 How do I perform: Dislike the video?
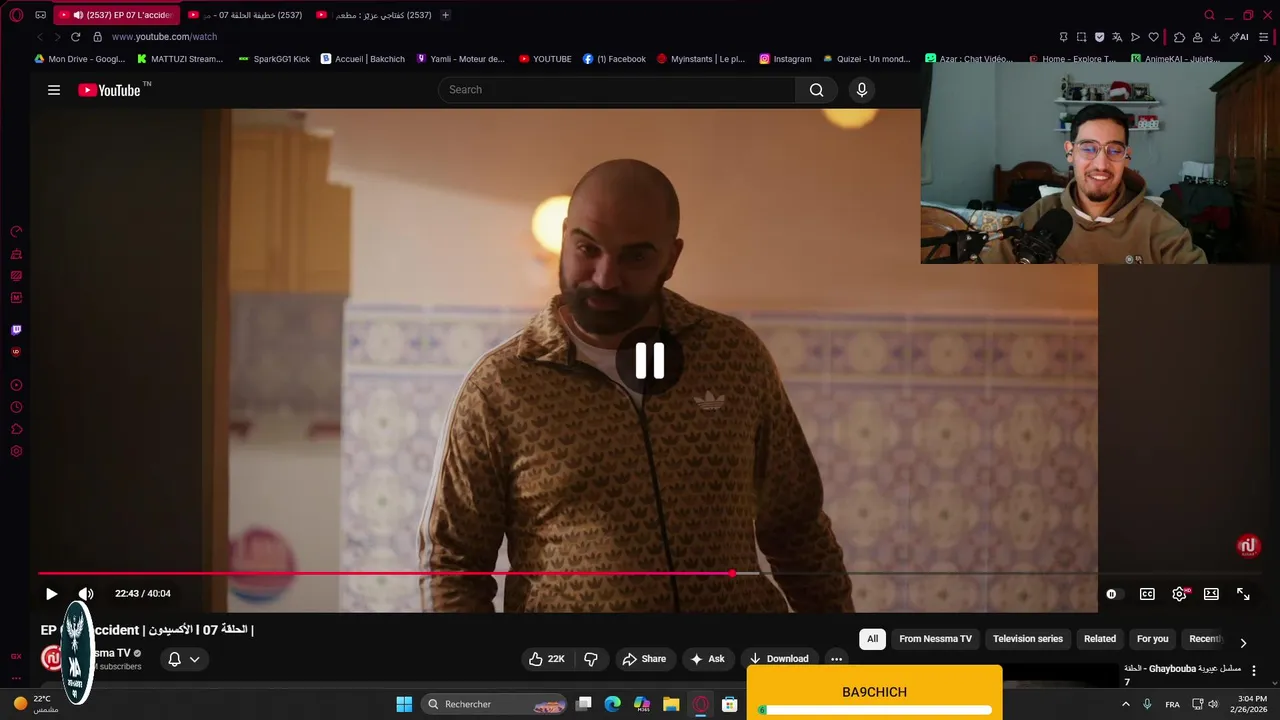591,659
